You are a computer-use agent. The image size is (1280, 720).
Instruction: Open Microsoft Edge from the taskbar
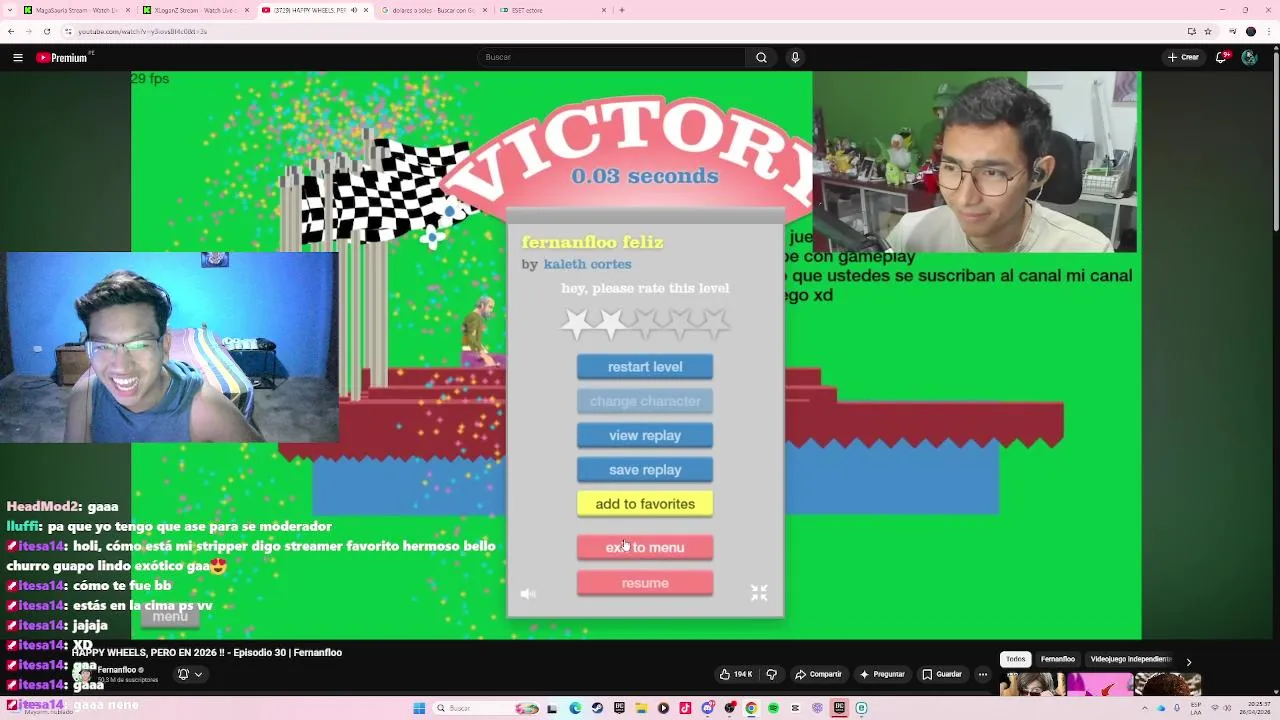(x=575, y=708)
